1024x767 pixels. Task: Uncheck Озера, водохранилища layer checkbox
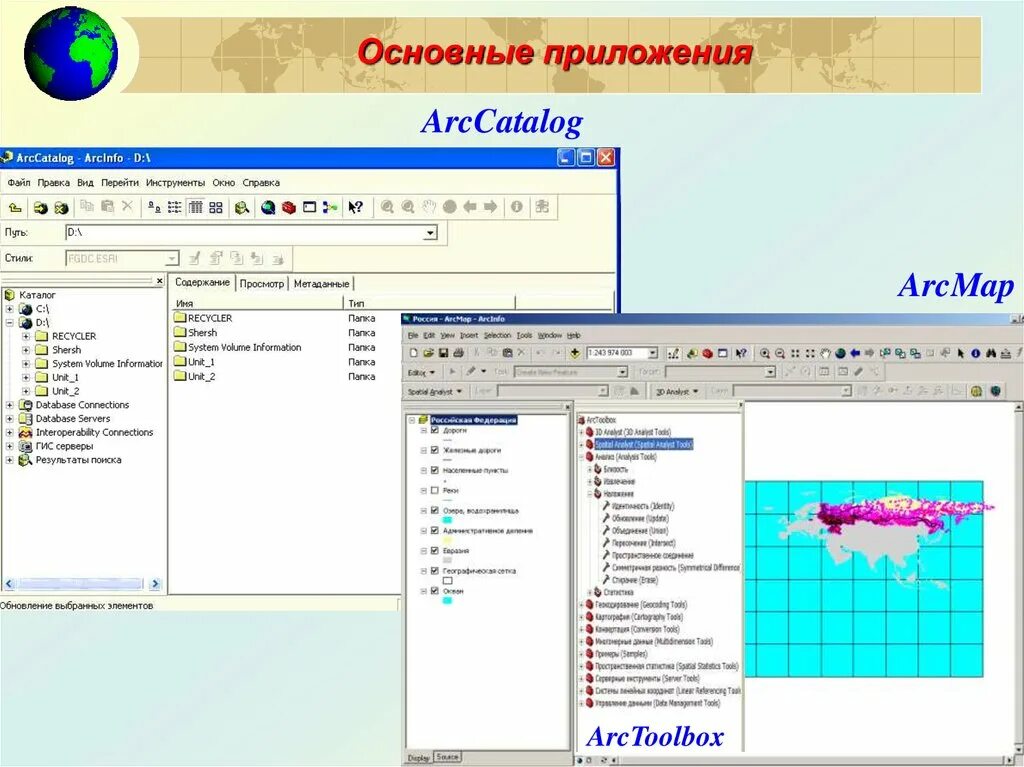(x=434, y=510)
